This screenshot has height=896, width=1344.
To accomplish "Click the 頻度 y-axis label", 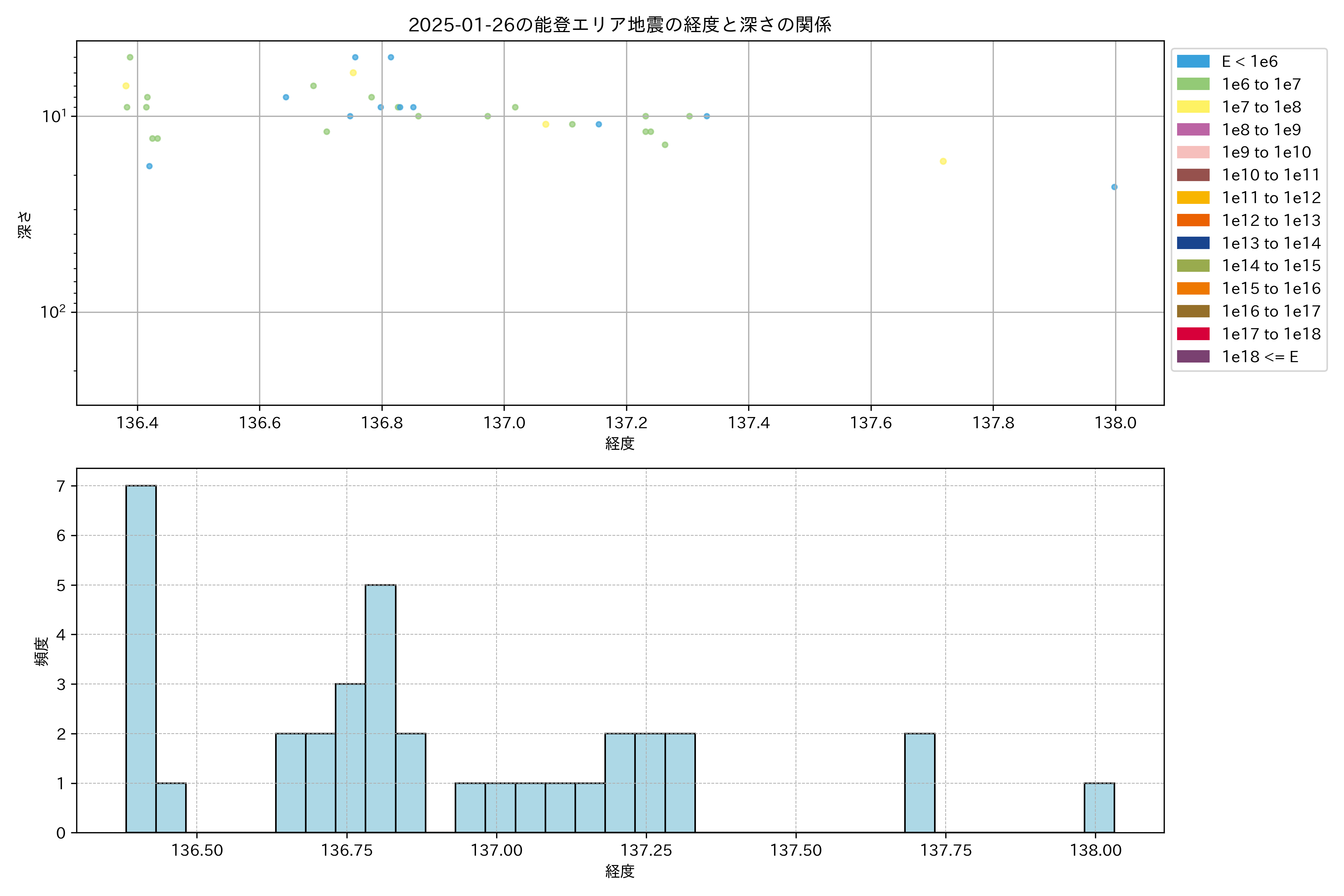I will 41,651.
